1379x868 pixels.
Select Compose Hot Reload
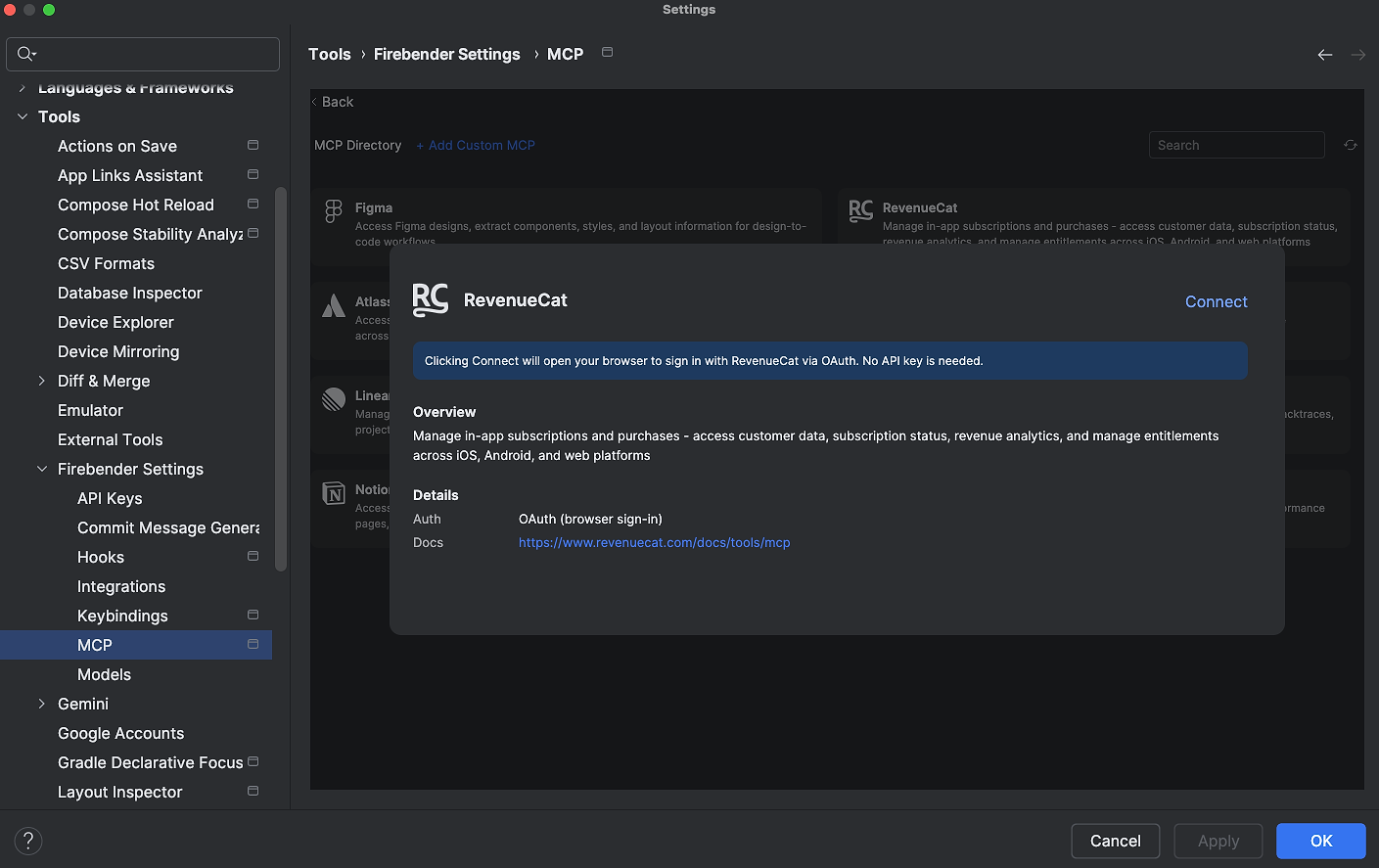pyautogui.click(x=136, y=205)
